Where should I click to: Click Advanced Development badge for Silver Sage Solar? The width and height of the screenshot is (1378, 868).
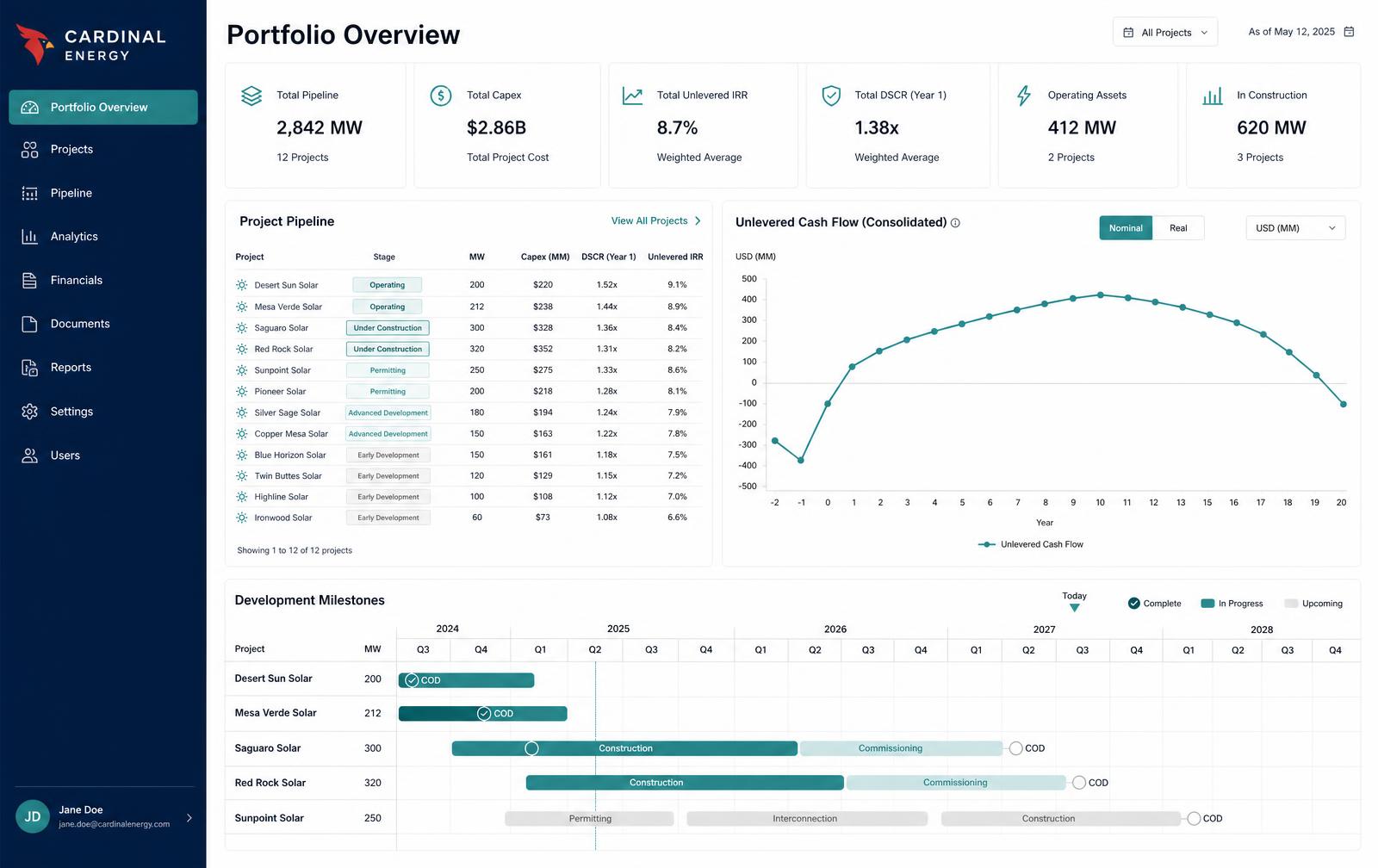pyautogui.click(x=388, y=413)
